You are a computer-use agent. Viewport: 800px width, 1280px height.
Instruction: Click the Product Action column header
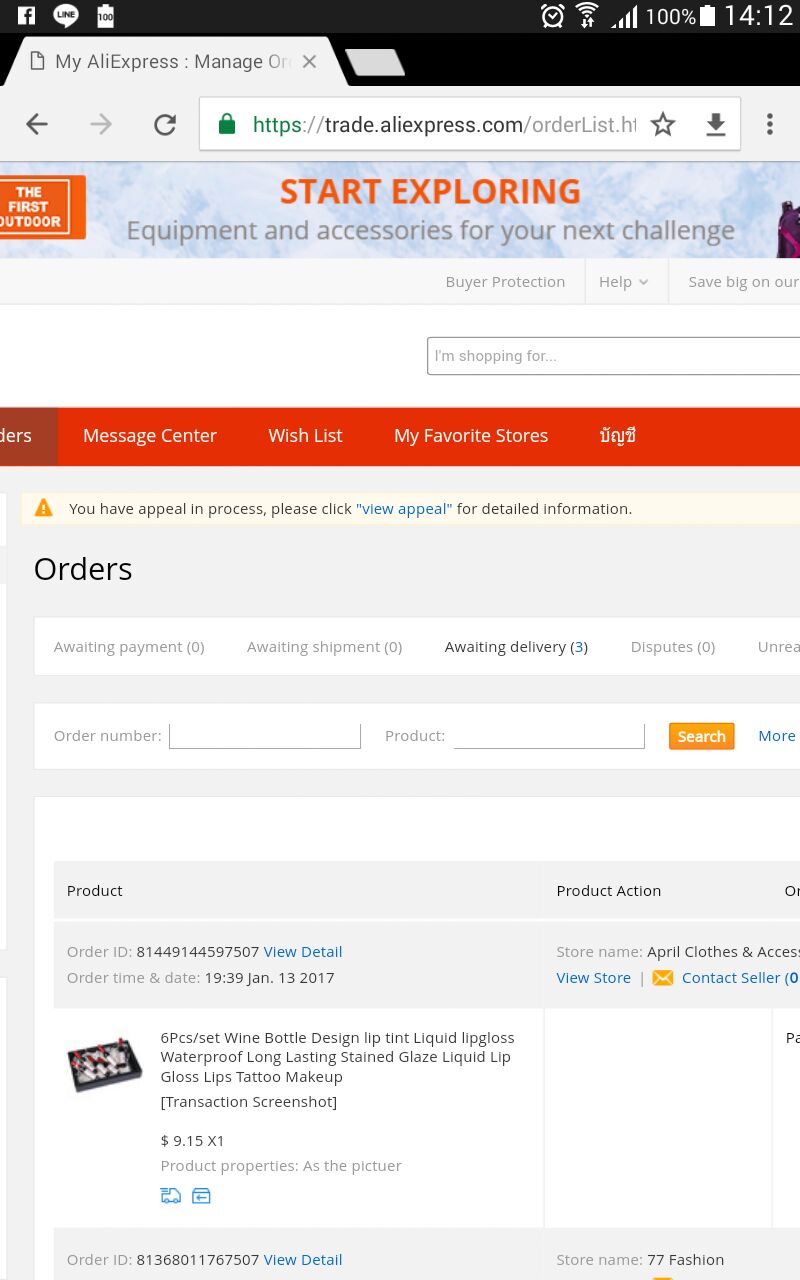point(609,891)
